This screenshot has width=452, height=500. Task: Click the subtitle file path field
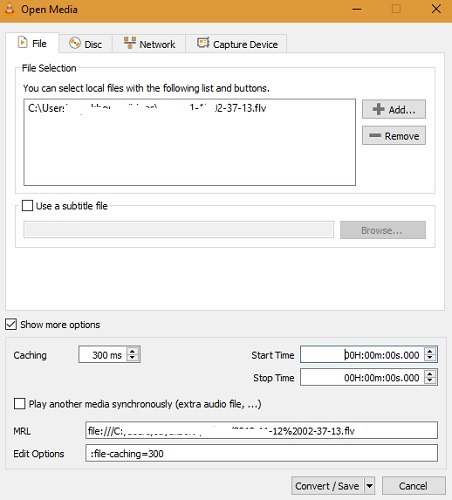(x=178, y=230)
